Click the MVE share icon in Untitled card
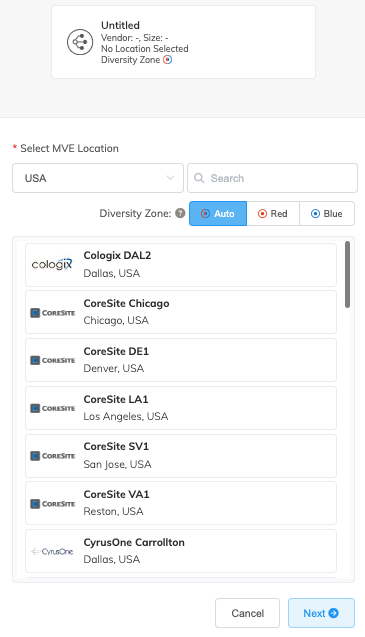This screenshot has width=365, height=637. pos(80,42)
